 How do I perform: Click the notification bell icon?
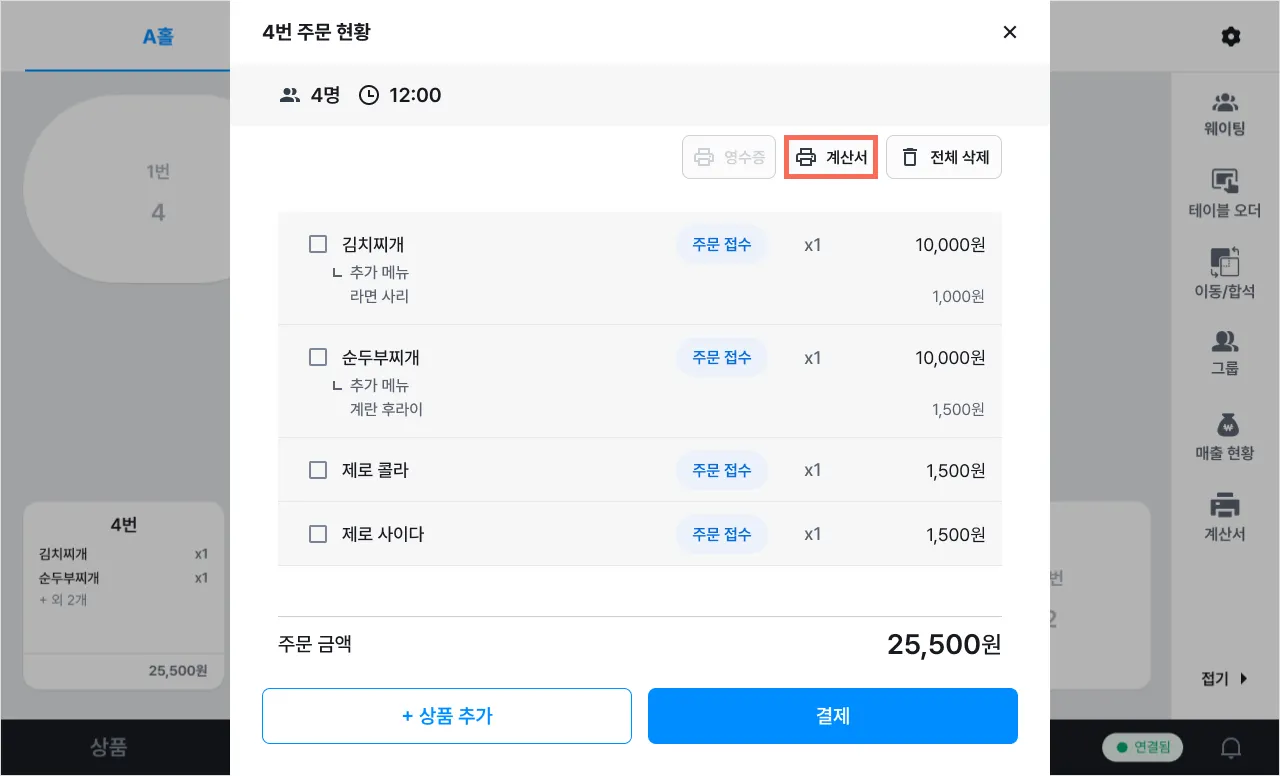(1232, 747)
